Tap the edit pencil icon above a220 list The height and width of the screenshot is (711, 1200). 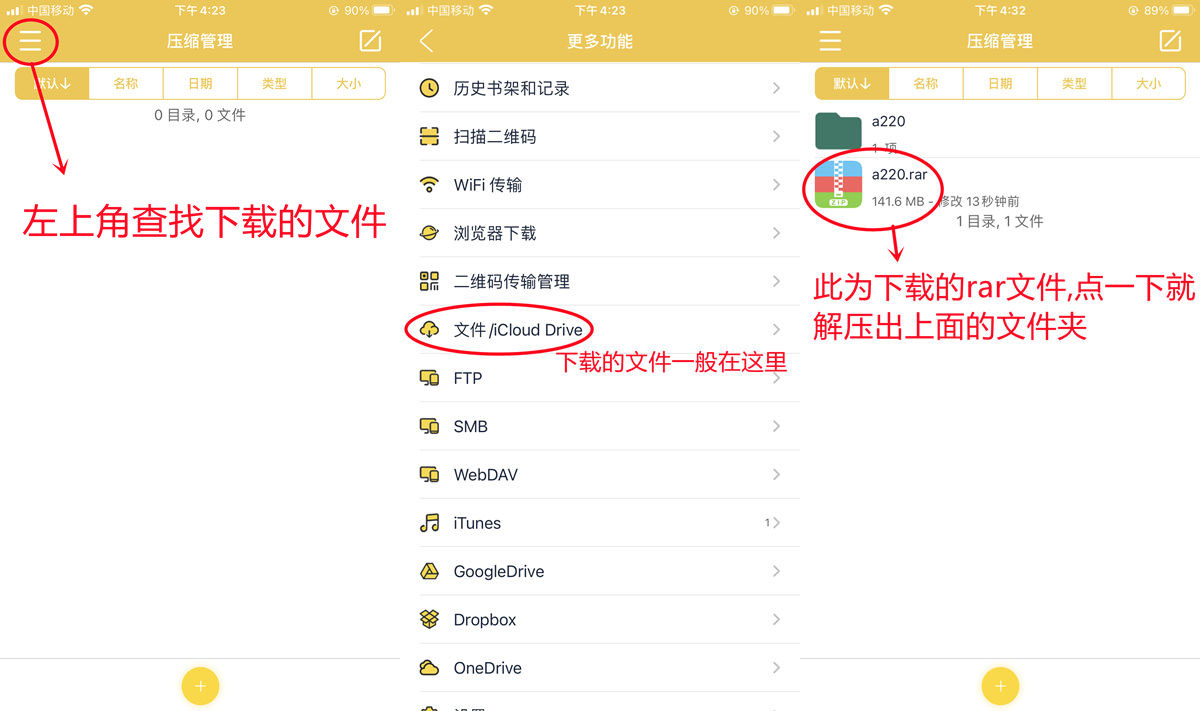[1170, 41]
